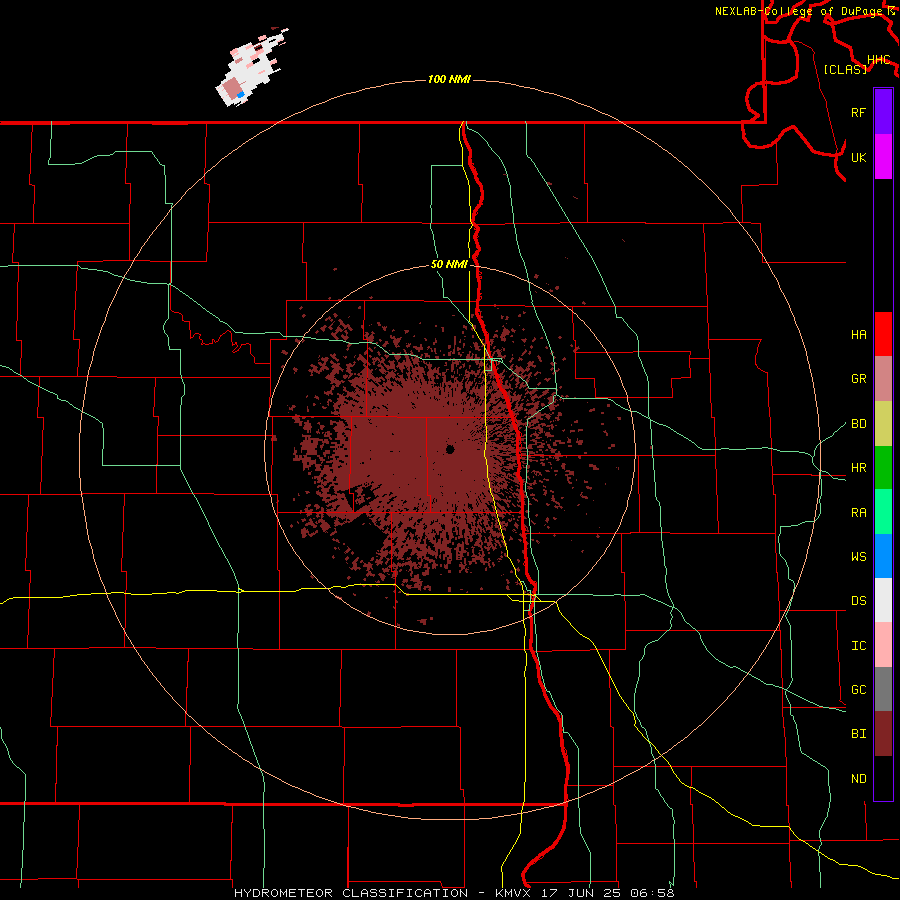Screen dimensions: 900x900
Task: Click the RA light green legend swatch
Action: (883, 512)
